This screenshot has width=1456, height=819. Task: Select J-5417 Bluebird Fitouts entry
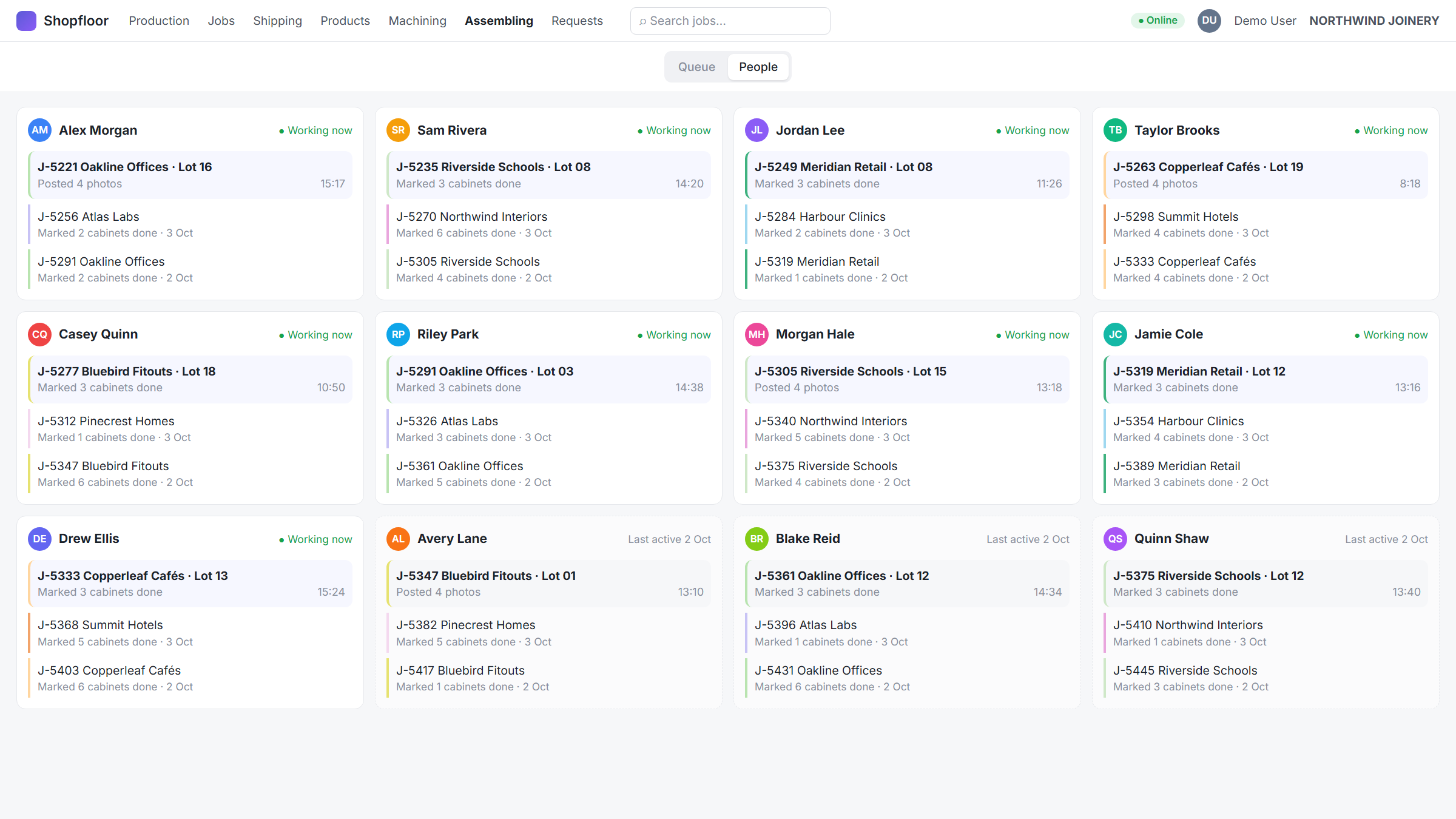coord(548,678)
